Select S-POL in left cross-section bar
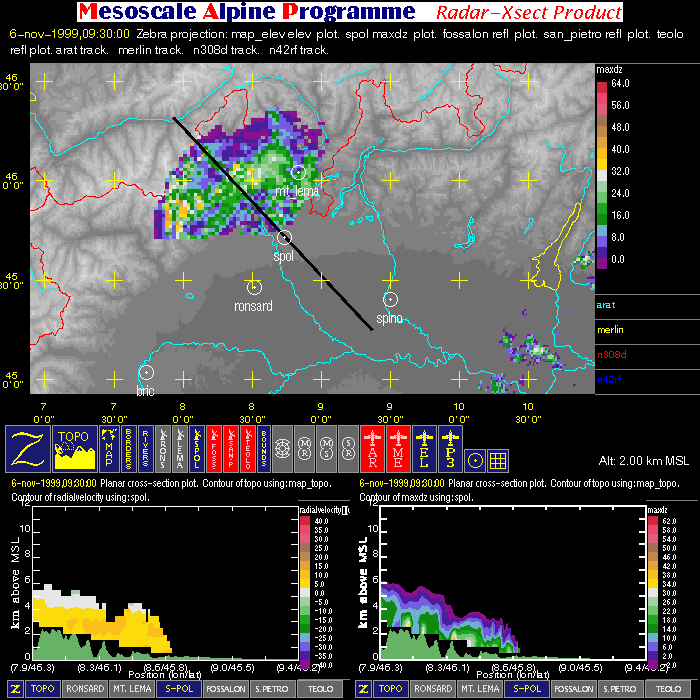 point(179,688)
